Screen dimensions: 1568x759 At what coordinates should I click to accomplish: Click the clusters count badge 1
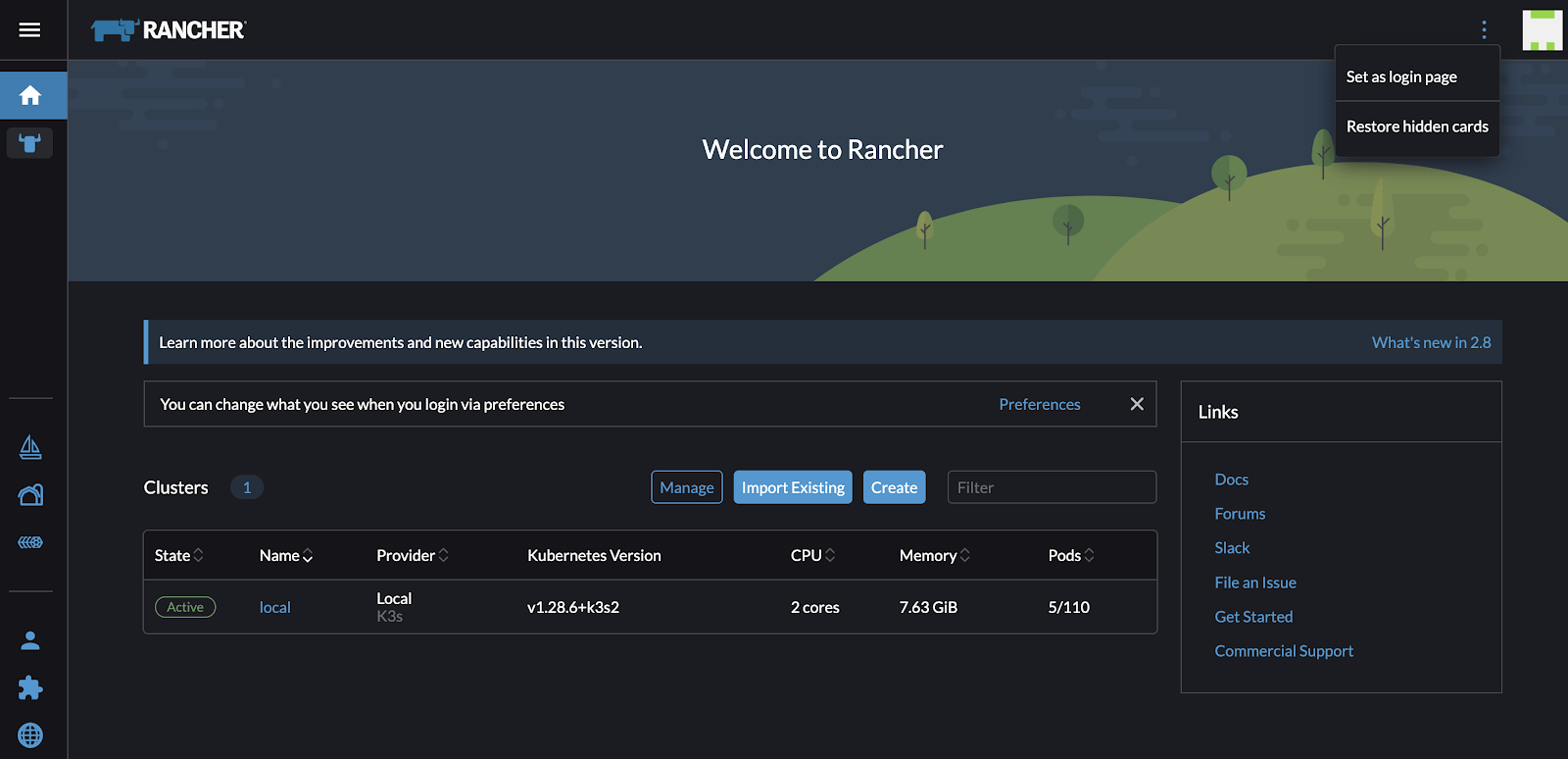coord(247,487)
